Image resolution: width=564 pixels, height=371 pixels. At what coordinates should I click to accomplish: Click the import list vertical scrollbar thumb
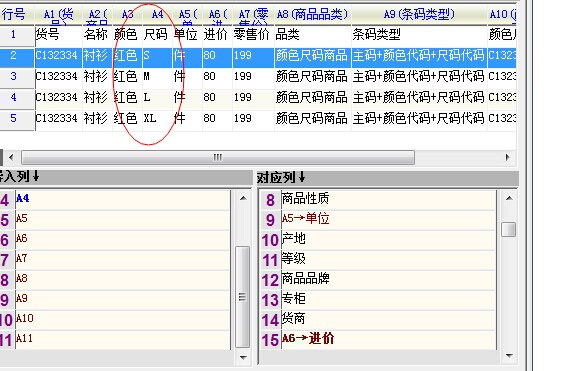pos(243,297)
